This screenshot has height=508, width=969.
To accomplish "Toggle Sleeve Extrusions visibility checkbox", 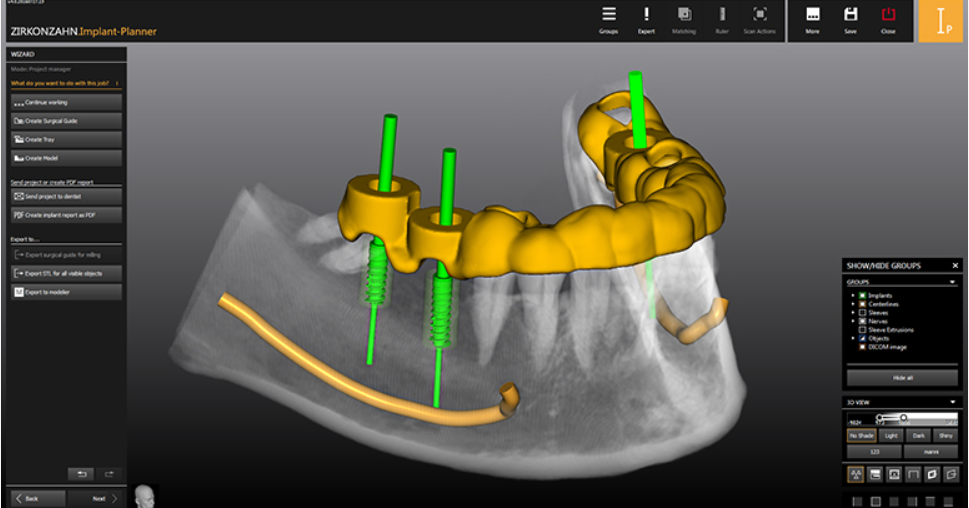I will pyautogui.click(x=862, y=330).
